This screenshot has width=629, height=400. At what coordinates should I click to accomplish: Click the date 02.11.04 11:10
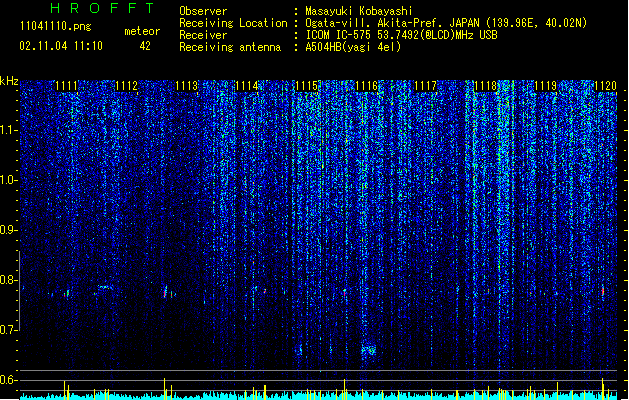click(61, 46)
